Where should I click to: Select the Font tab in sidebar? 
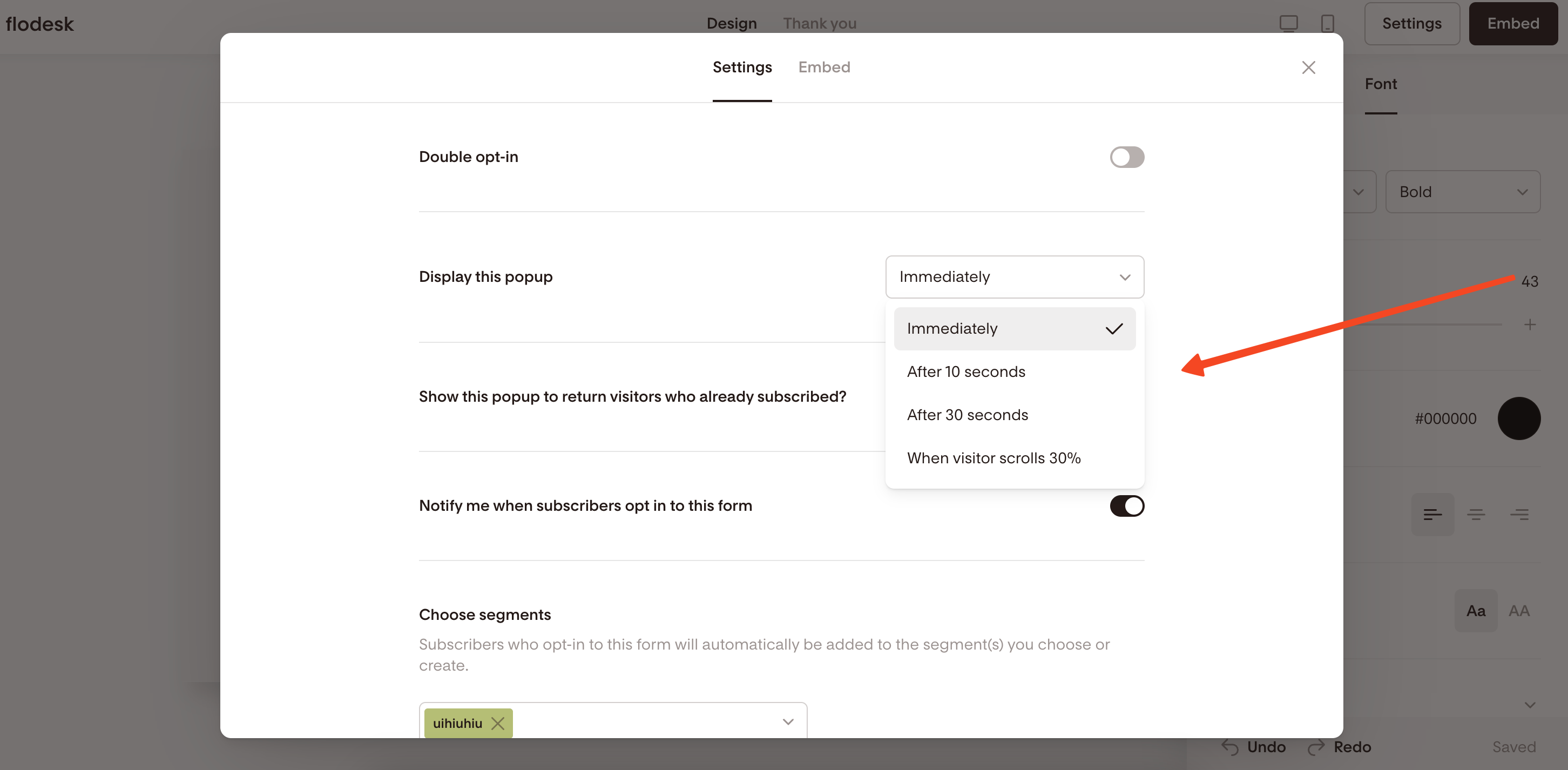[x=1380, y=84]
